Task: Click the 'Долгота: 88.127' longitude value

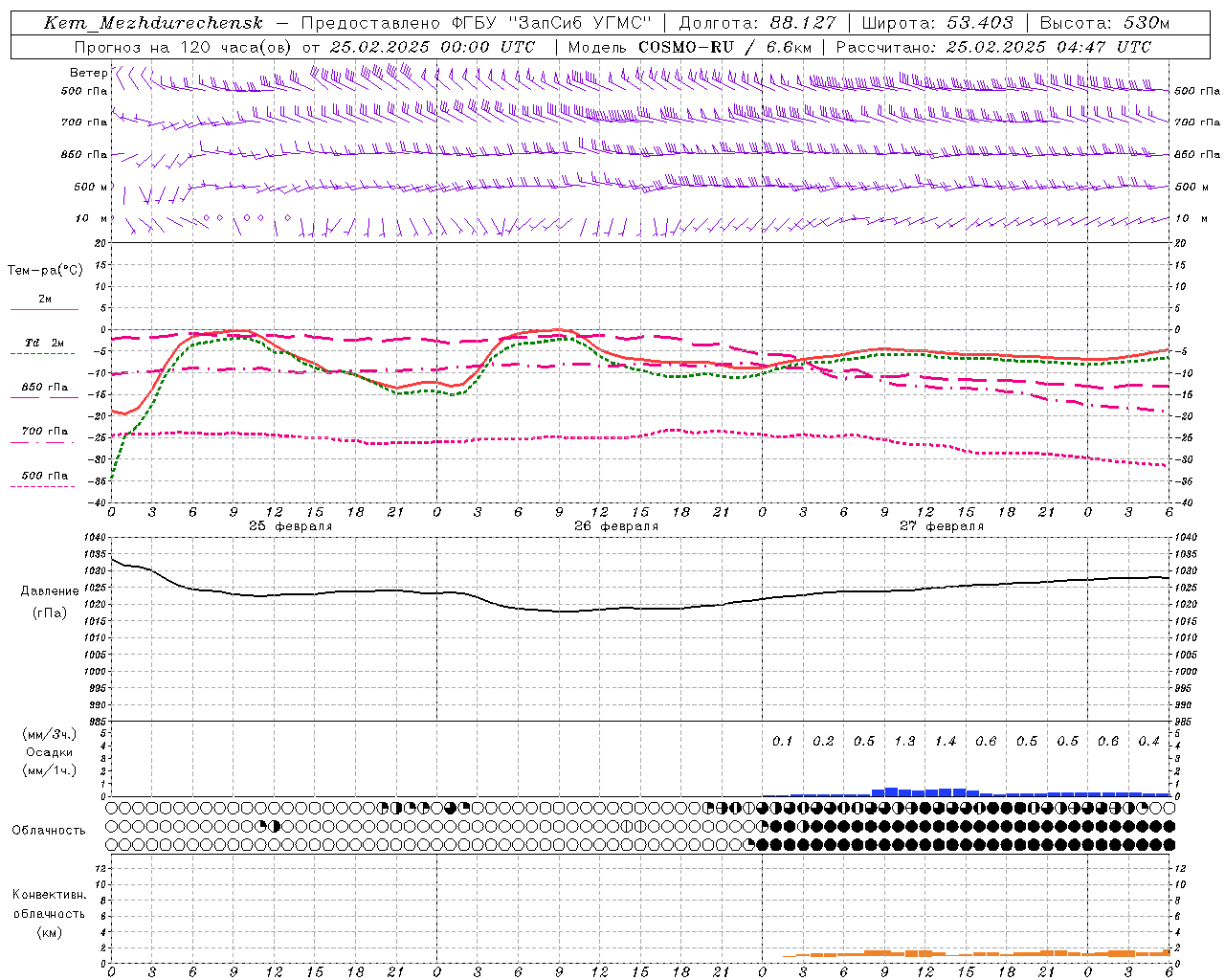Action: tap(757, 23)
